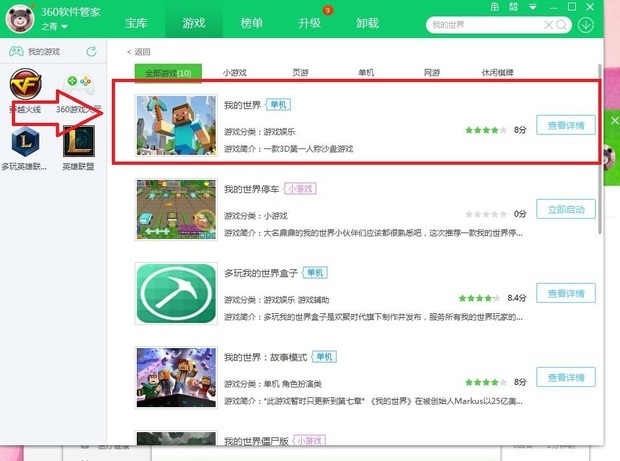Go back with the 返回 link

139,52
